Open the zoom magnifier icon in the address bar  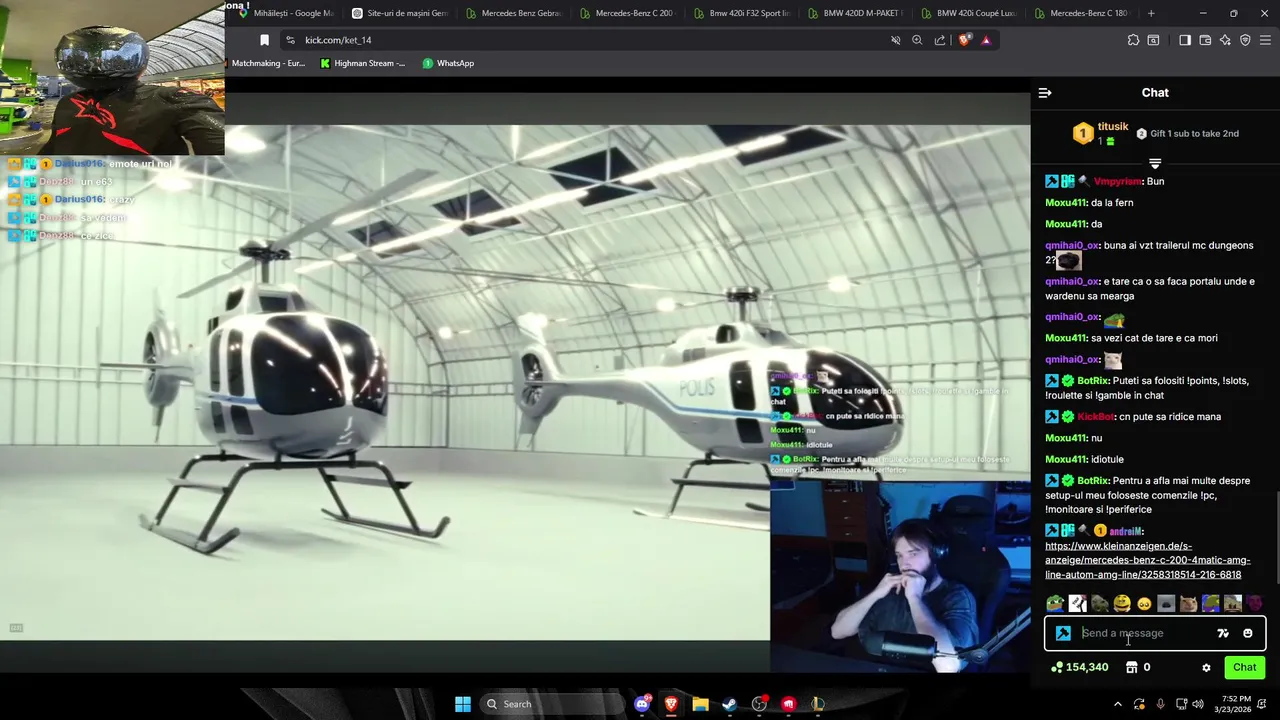(917, 40)
